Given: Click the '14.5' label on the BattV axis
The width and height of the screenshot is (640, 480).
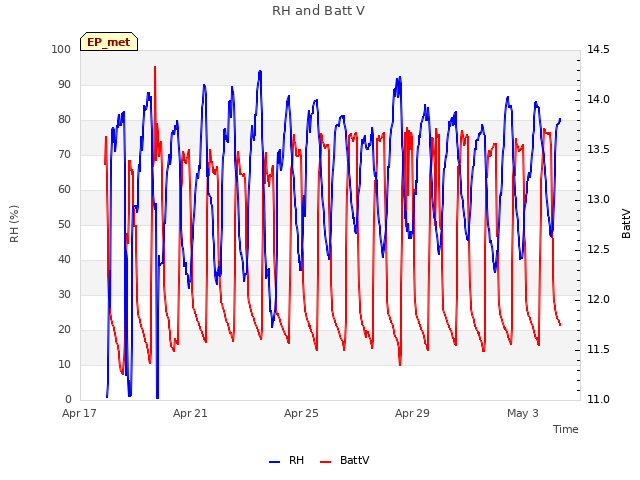Looking at the screenshot, I should (598, 49).
